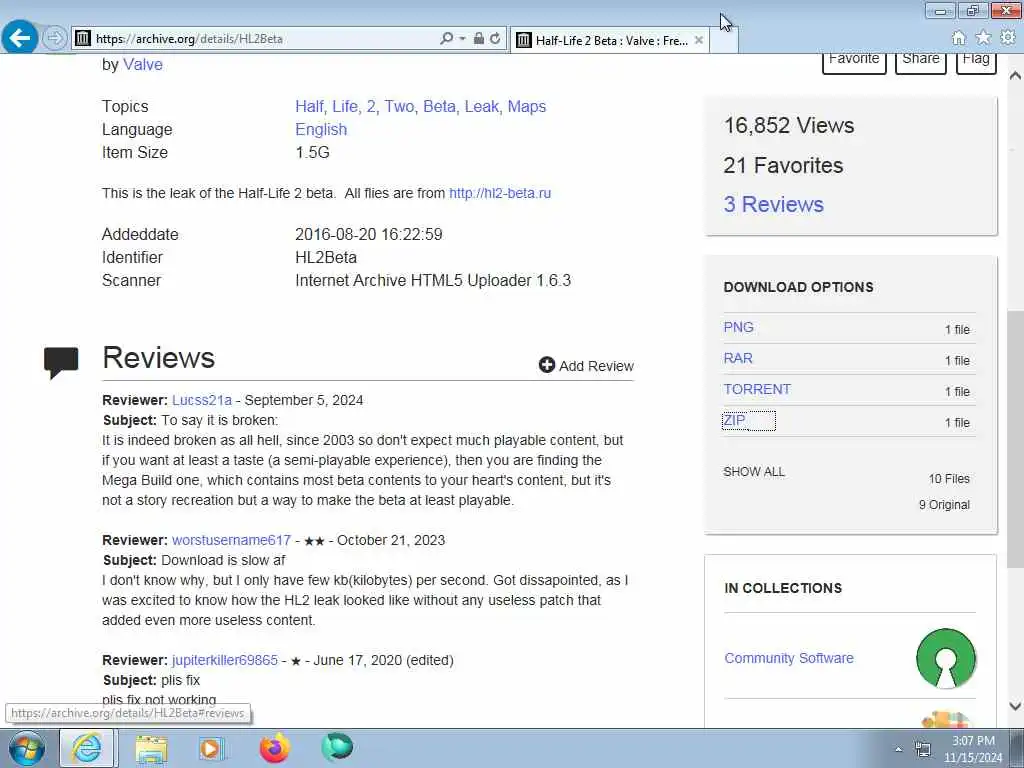Click the security lock icon
The image size is (1024, 768).
click(x=479, y=39)
